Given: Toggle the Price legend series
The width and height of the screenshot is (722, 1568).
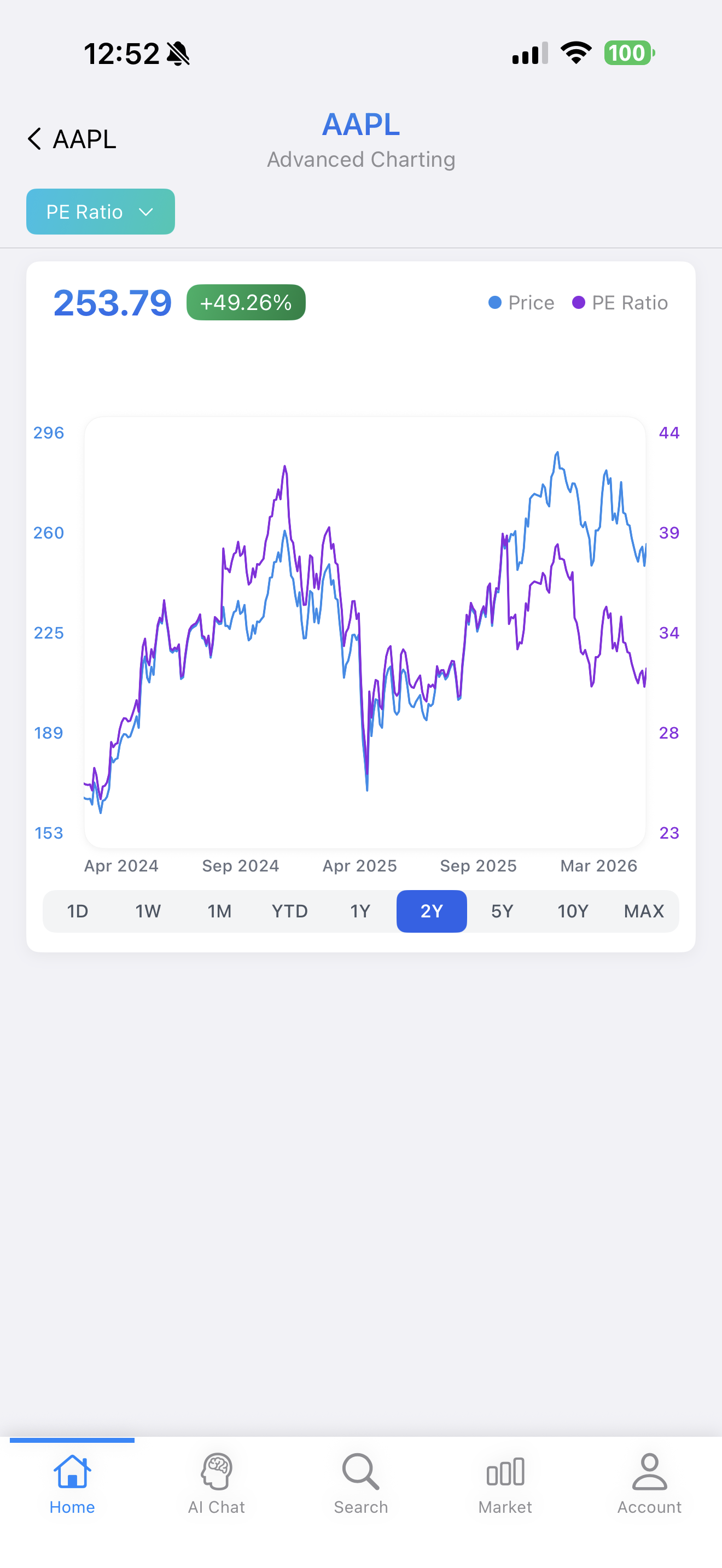Looking at the screenshot, I should [x=522, y=302].
